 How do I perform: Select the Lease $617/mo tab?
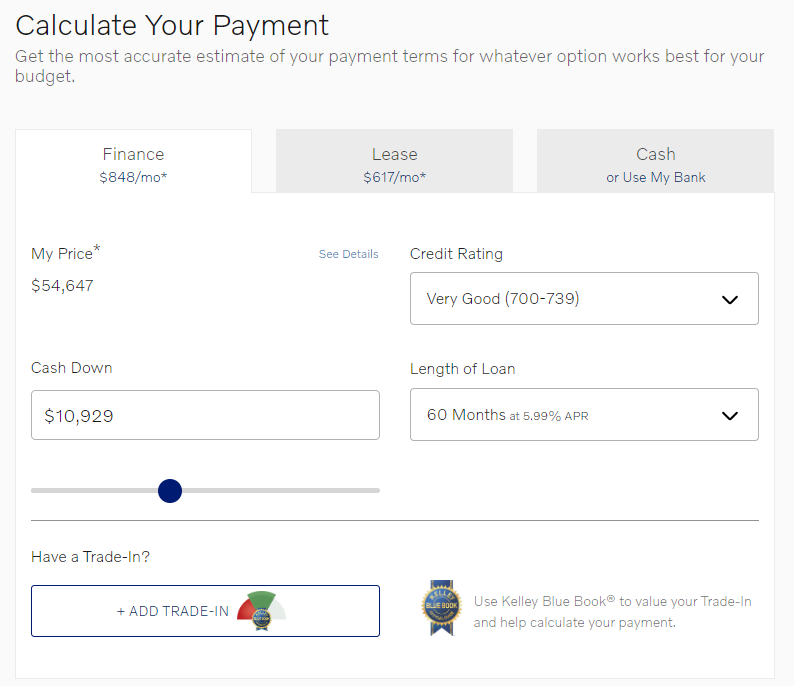(x=394, y=164)
